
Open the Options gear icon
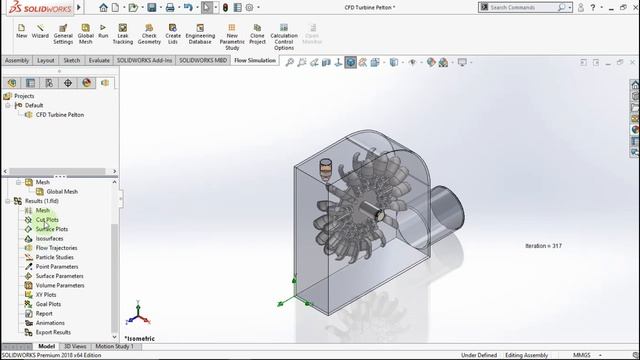point(249,7)
